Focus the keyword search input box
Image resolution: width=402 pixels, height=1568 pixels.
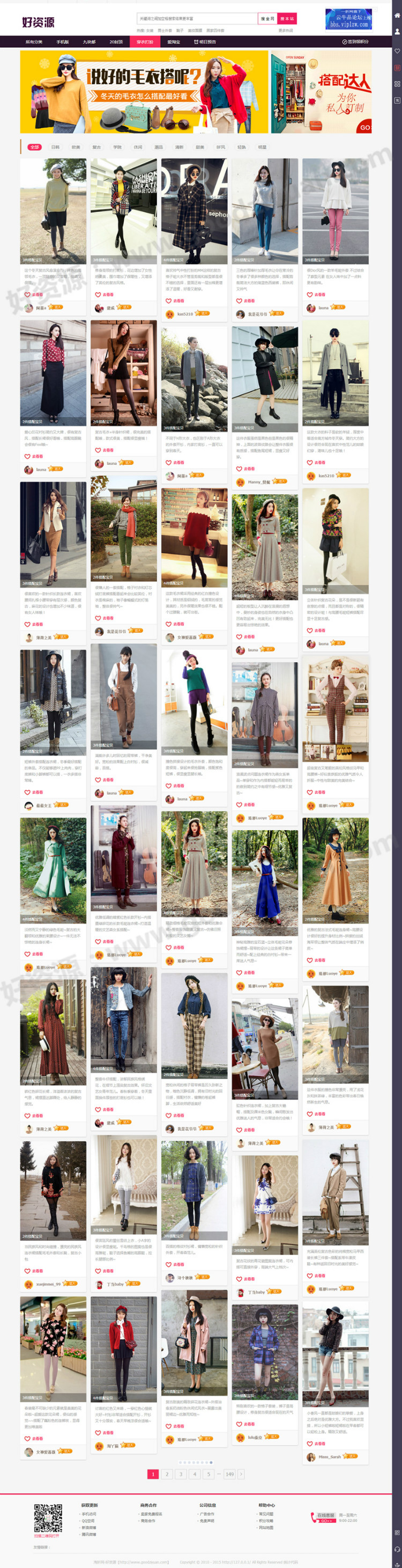(x=197, y=19)
